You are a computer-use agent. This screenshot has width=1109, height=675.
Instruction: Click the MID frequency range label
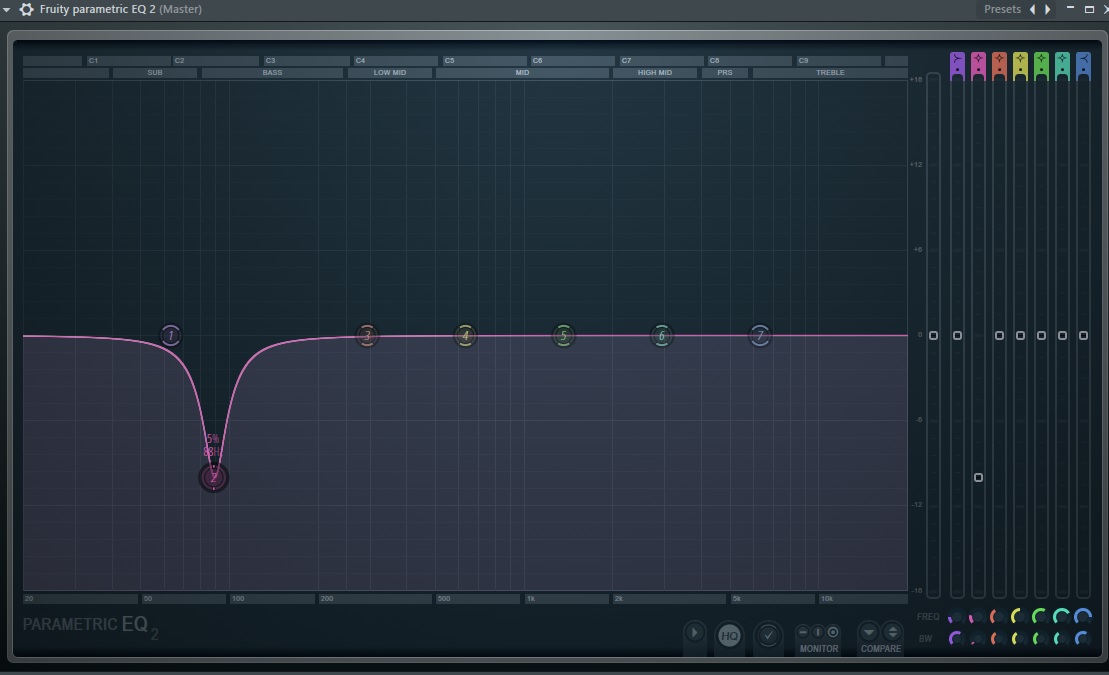pos(522,73)
